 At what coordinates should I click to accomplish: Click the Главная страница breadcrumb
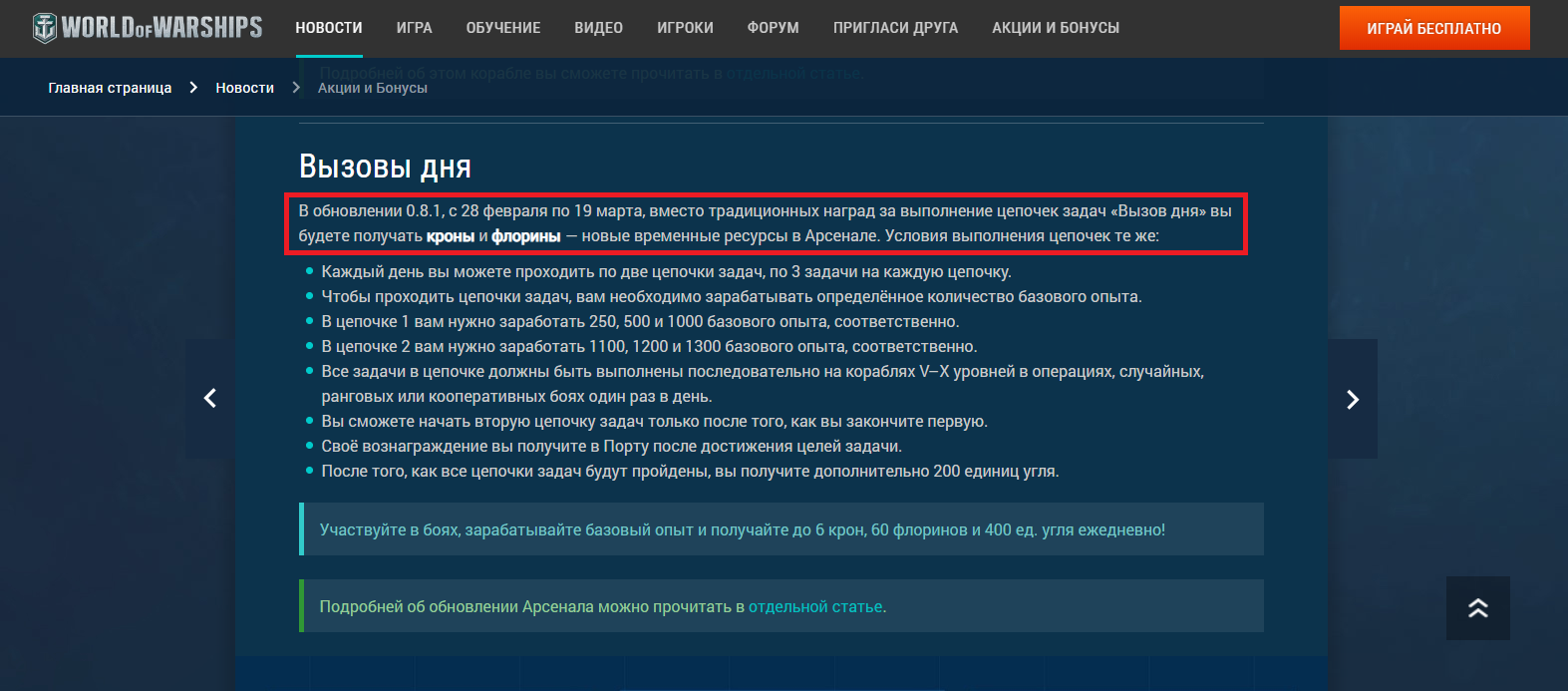tap(110, 88)
